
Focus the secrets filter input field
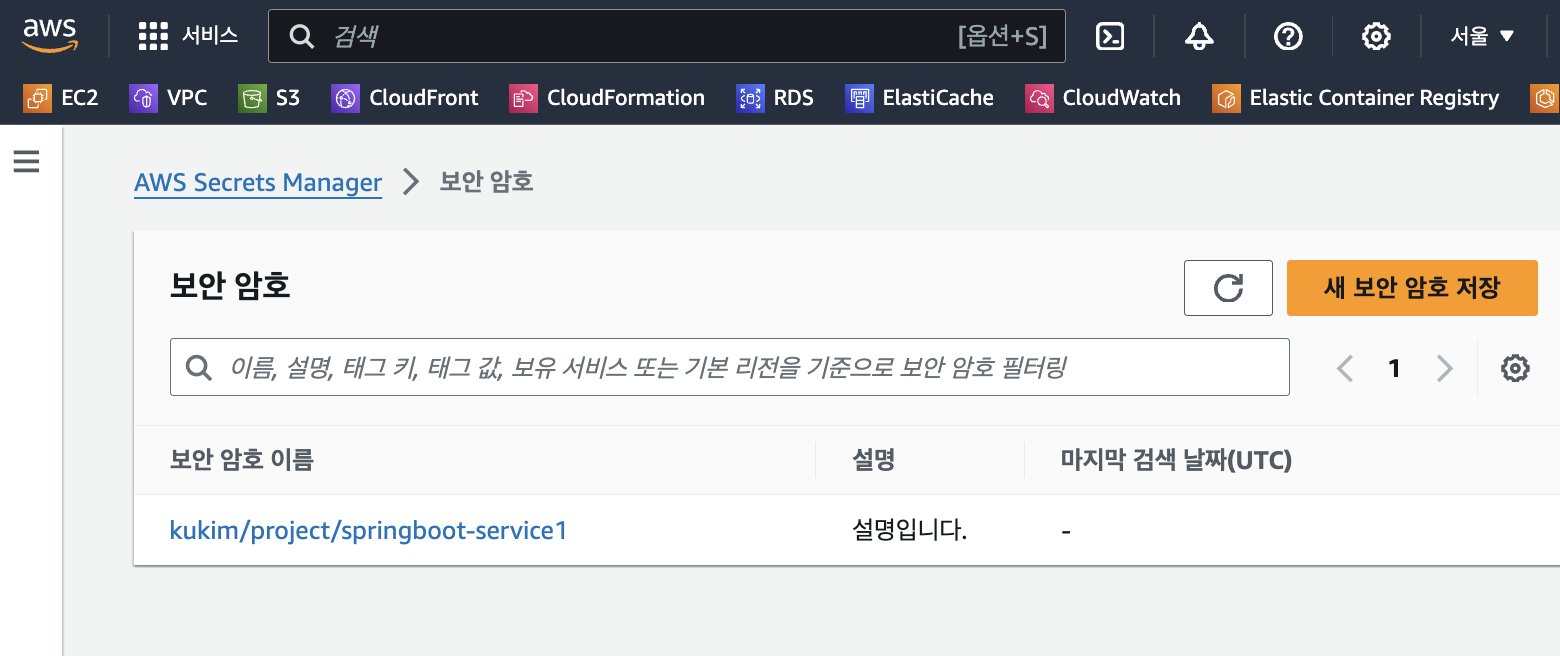click(x=730, y=367)
